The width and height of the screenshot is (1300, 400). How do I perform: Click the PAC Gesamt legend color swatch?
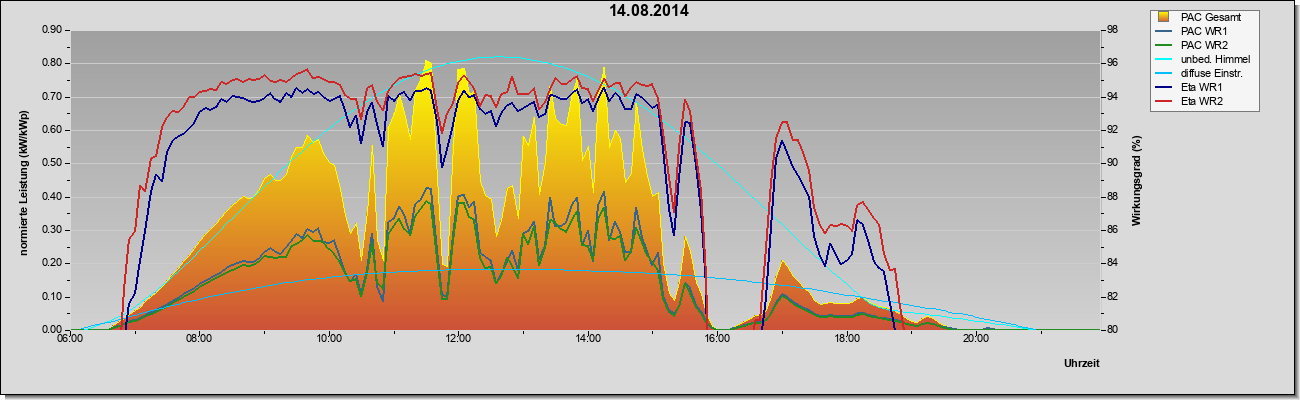point(1164,17)
